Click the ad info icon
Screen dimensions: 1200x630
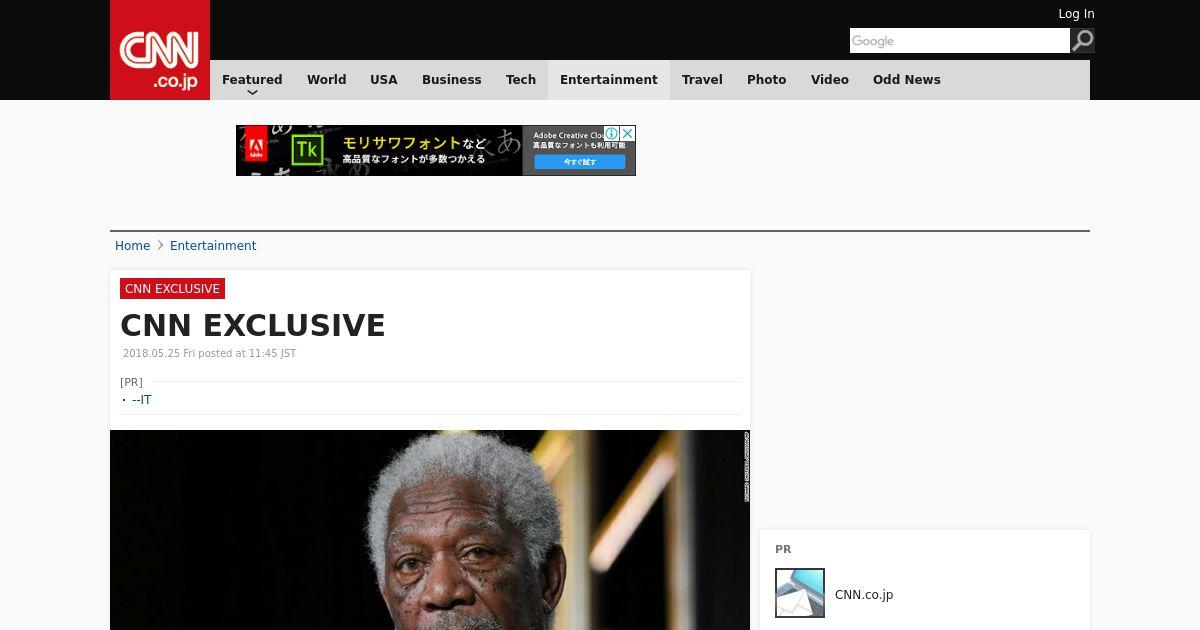[x=612, y=133]
